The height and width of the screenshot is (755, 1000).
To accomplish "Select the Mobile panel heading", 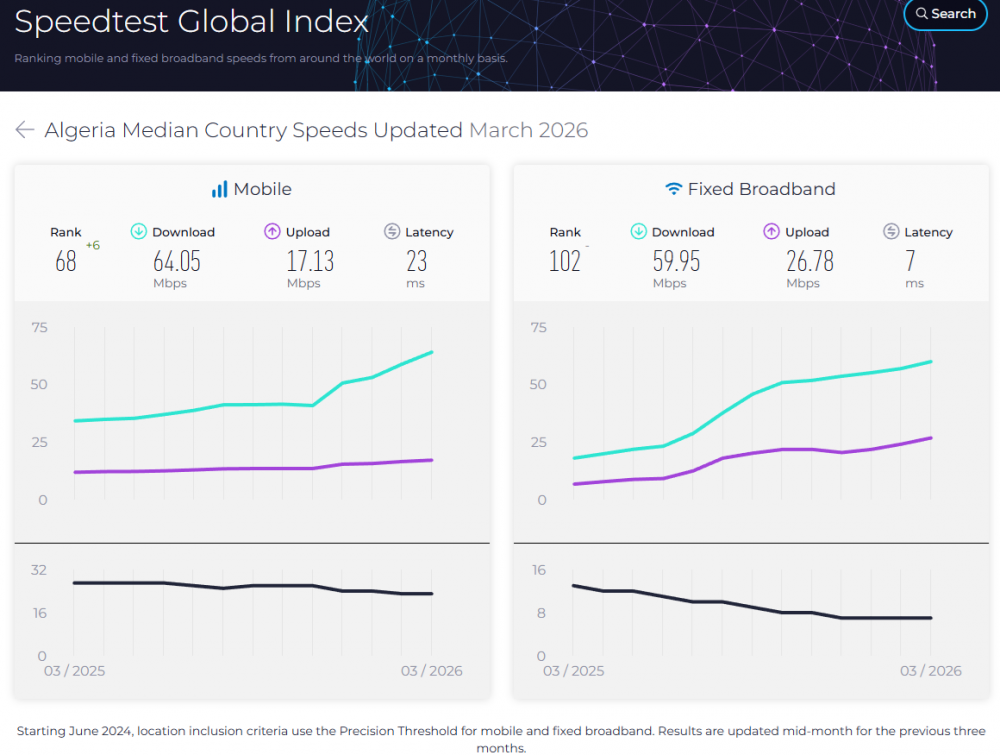I will (262, 189).
